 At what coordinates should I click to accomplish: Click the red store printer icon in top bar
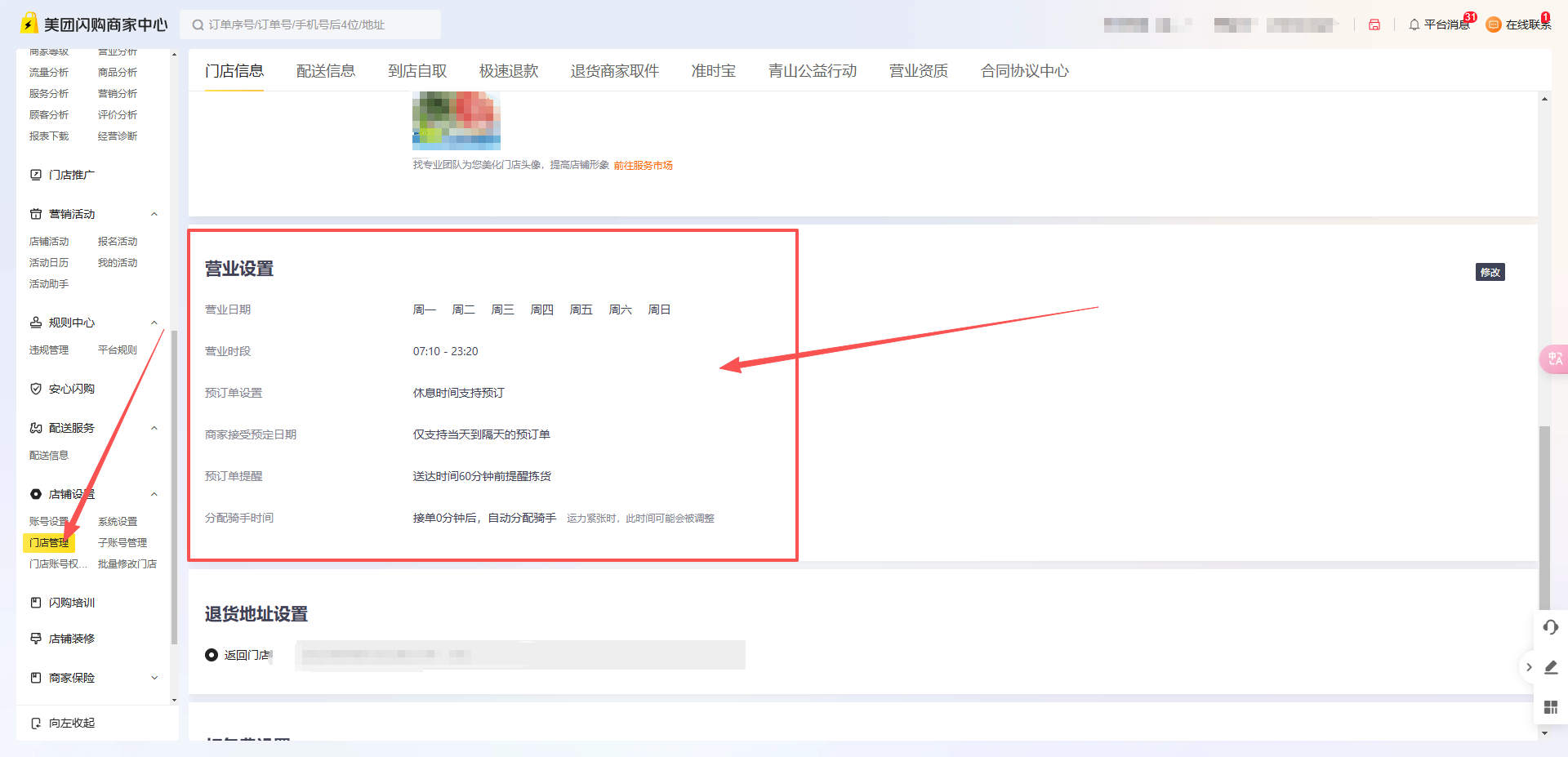click(1374, 24)
